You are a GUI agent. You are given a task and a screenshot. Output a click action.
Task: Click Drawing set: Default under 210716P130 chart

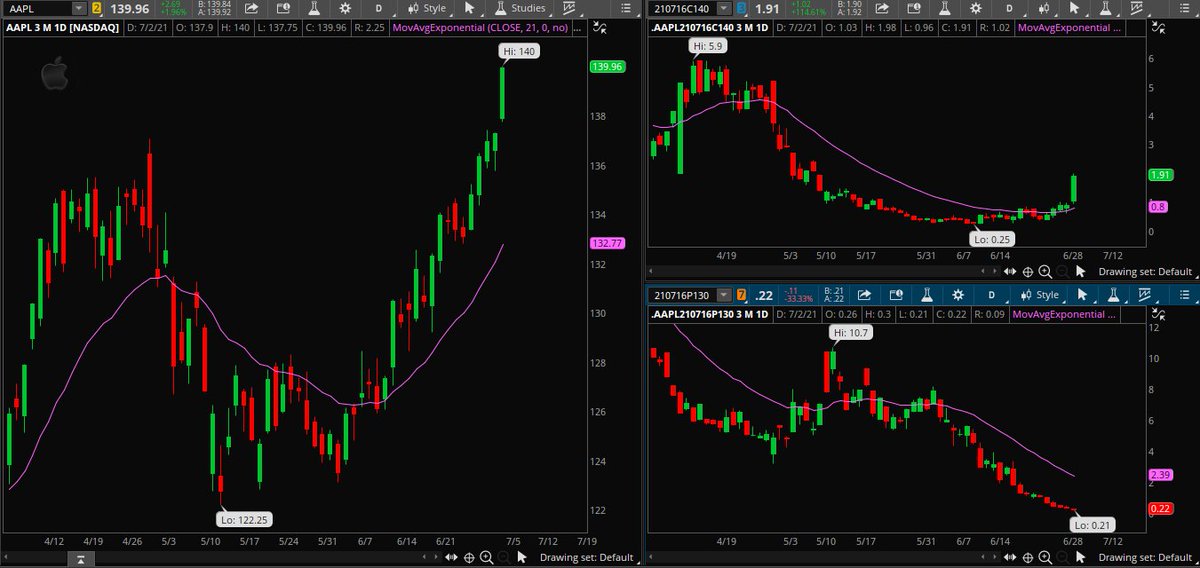1146,557
